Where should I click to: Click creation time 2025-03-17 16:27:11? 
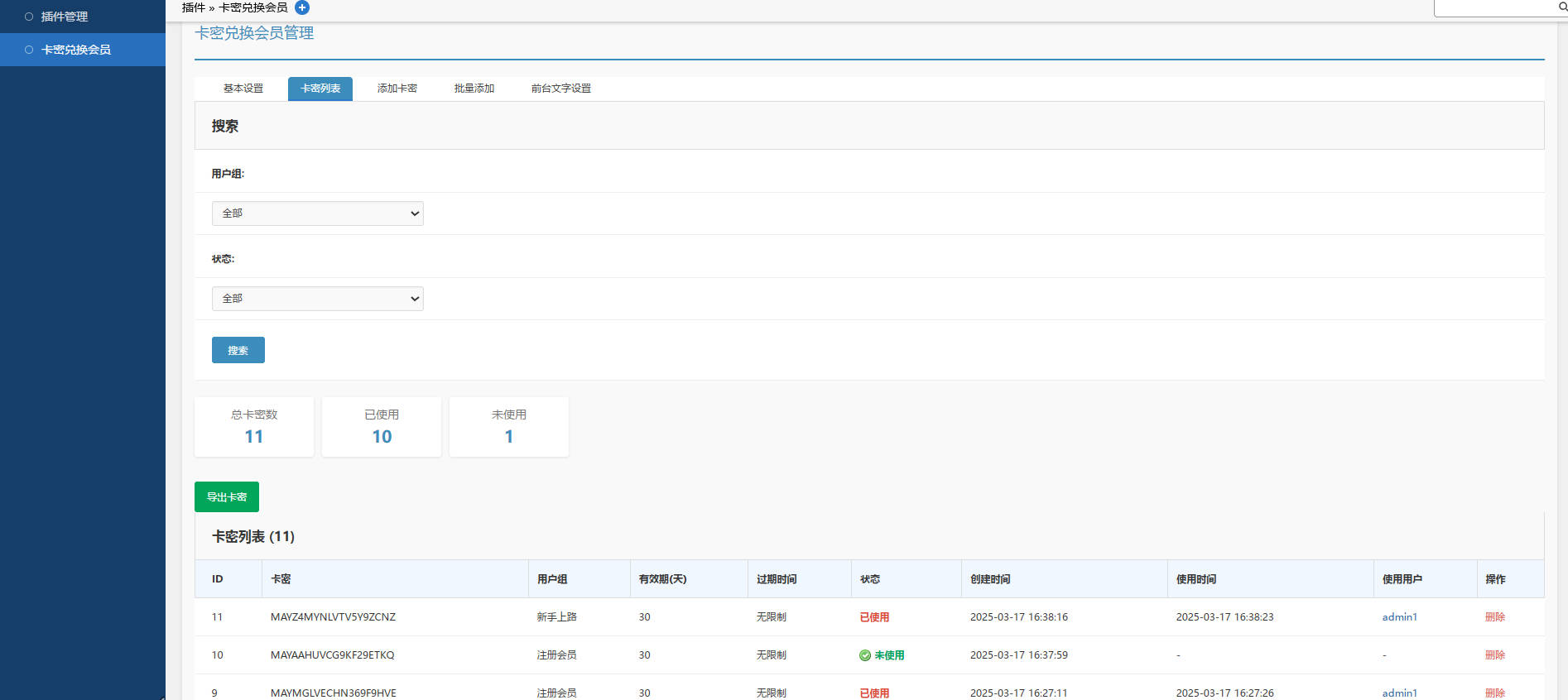click(1019, 693)
